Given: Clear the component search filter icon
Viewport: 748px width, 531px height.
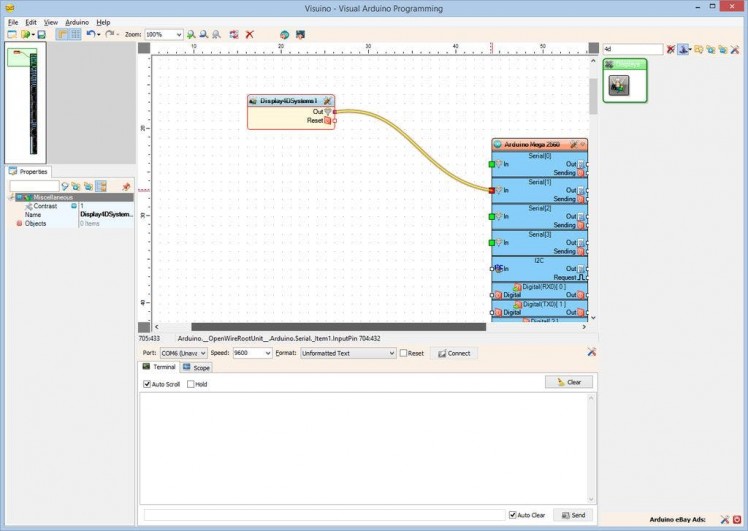Looking at the screenshot, I should click(x=671, y=49).
